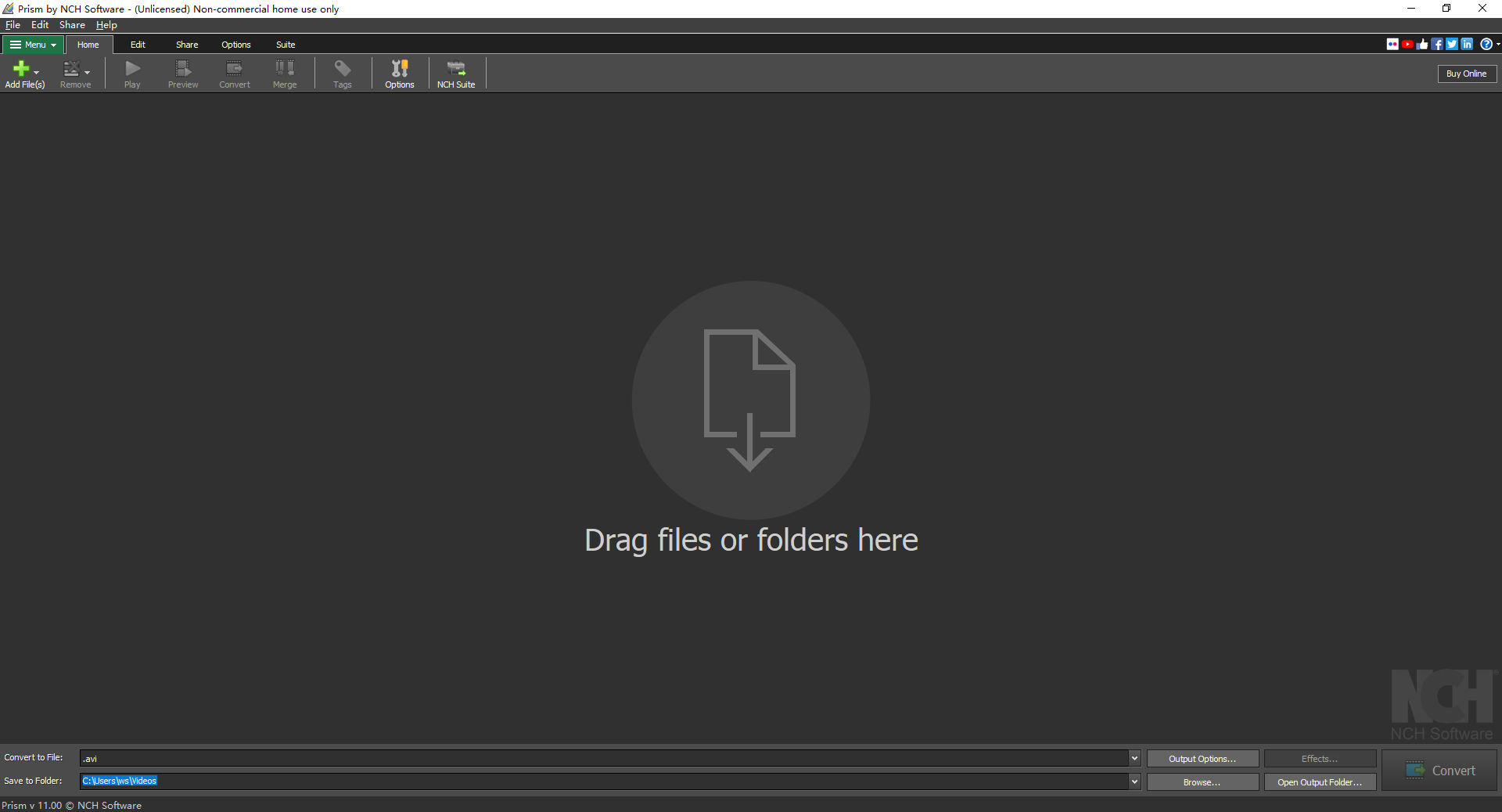Launch NCH Suite from the toolbar
Image resolution: width=1502 pixels, height=812 pixels.
tap(456, 74)
